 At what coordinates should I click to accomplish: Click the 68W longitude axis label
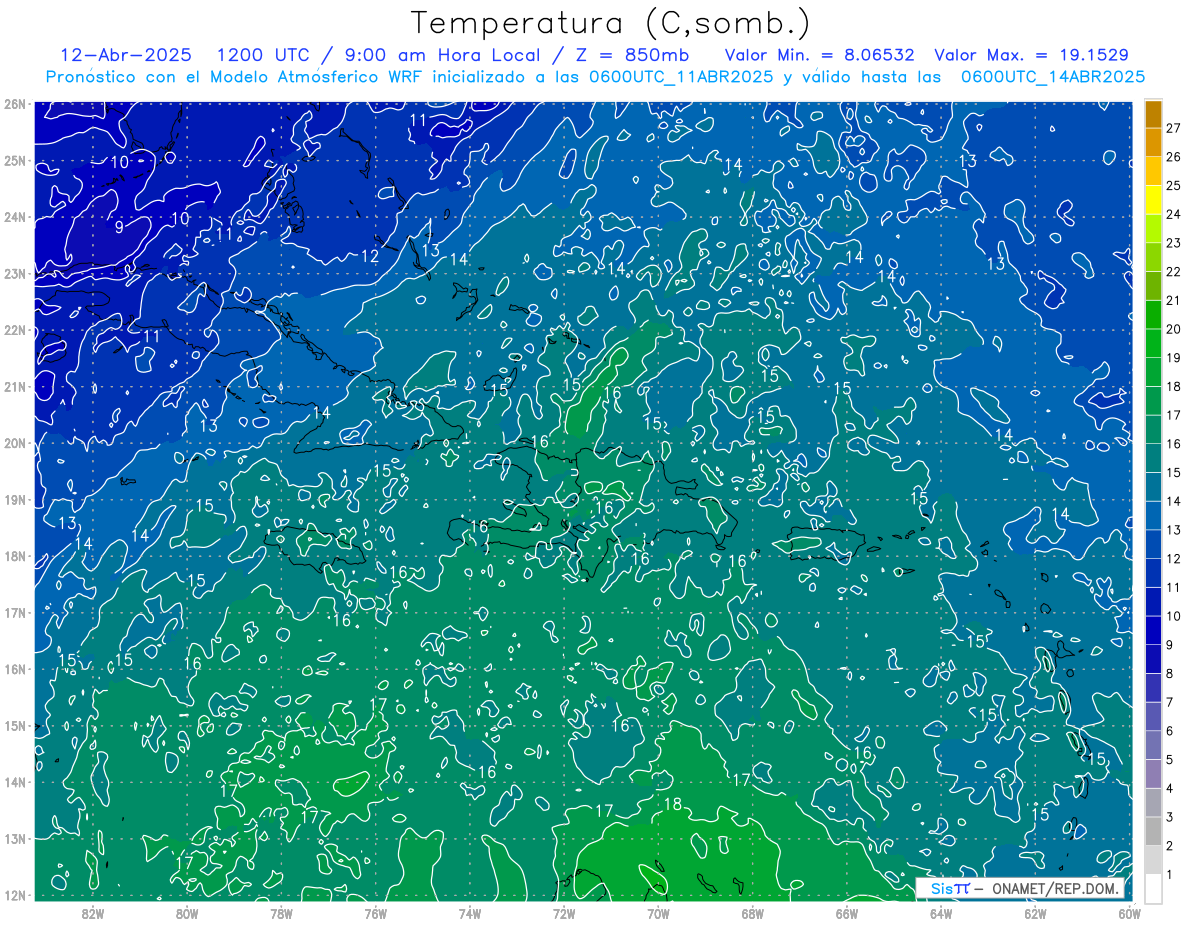752,913
